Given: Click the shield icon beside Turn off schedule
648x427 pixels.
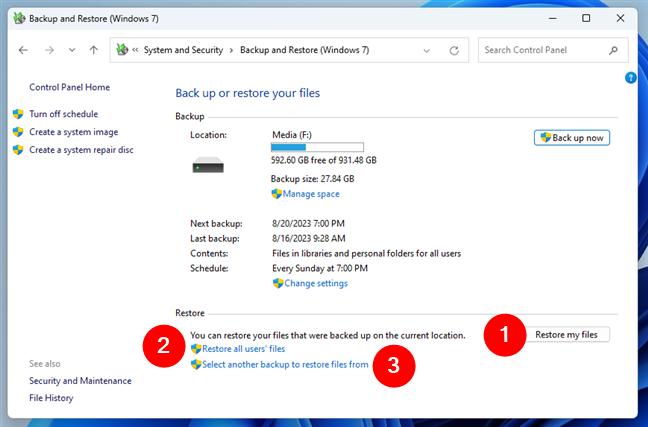Looking at the screenshot, I should pos(18,114).
